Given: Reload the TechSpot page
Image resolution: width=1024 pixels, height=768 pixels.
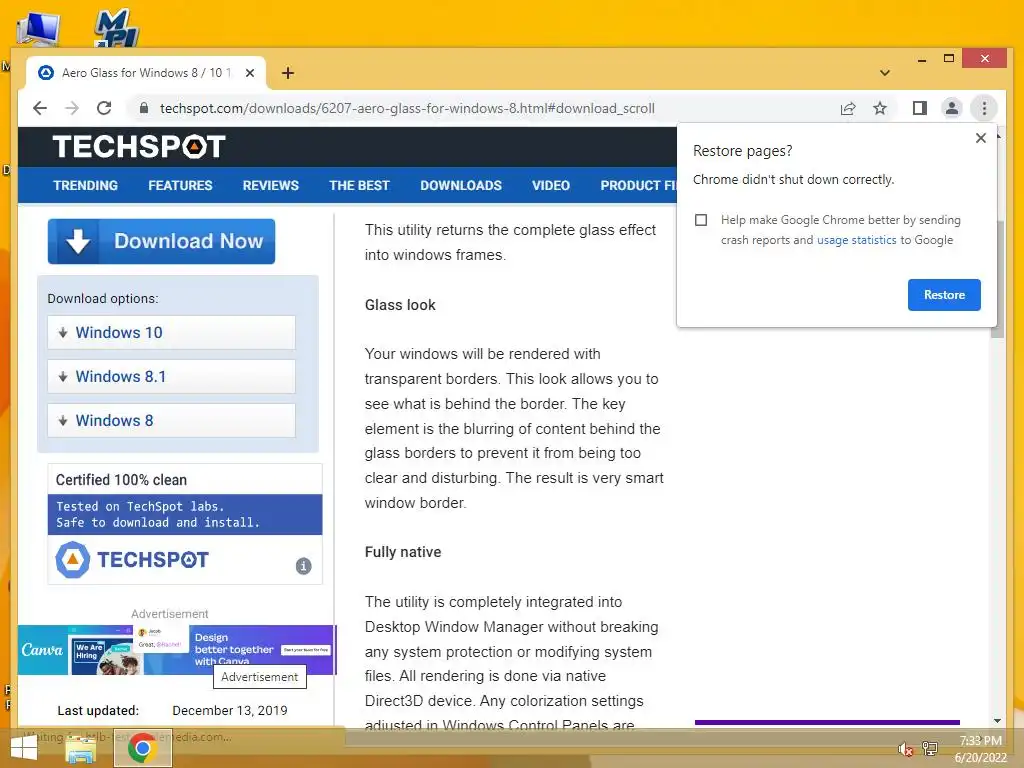Looking at the screenshot, I should (x=104, y=108).
